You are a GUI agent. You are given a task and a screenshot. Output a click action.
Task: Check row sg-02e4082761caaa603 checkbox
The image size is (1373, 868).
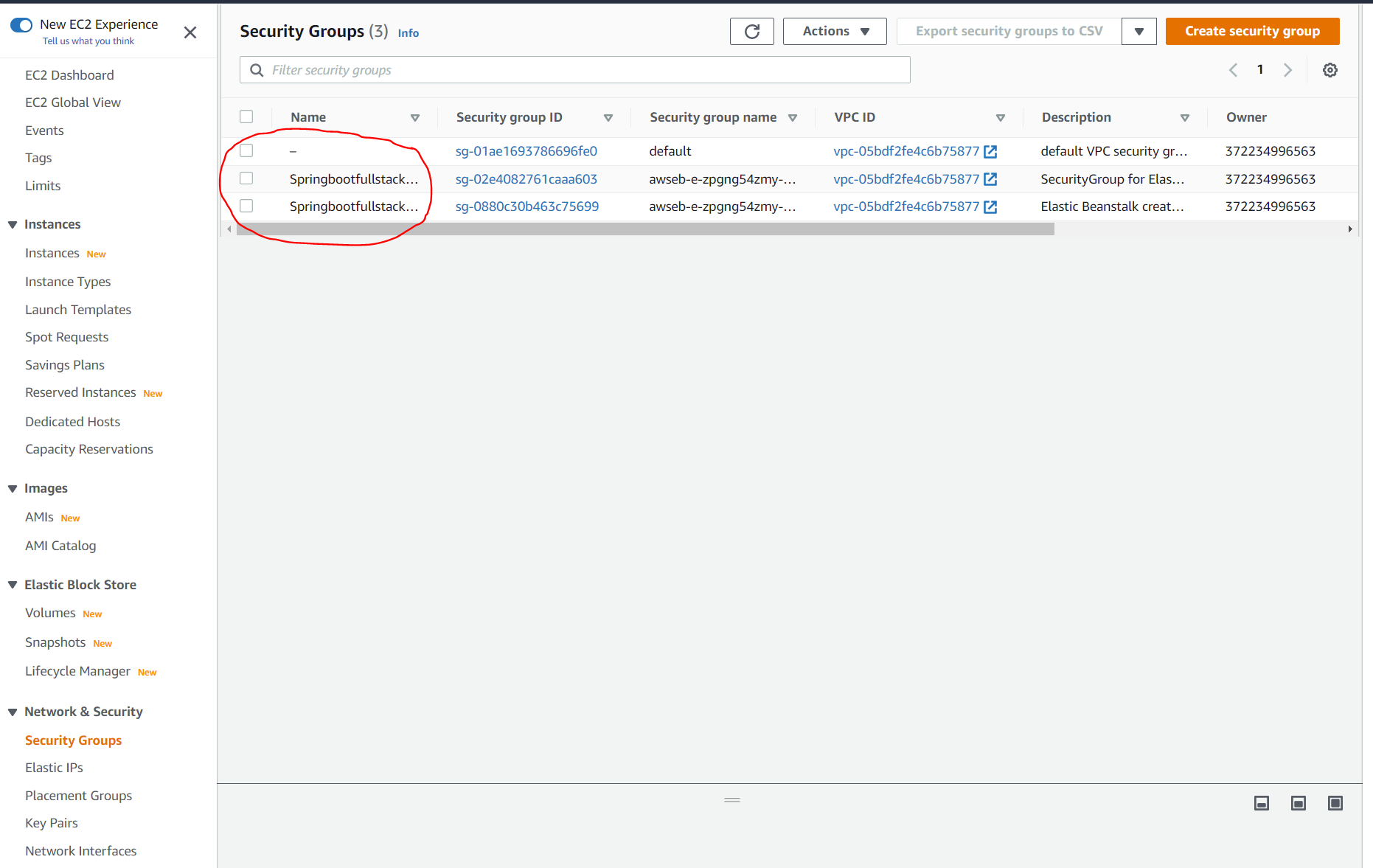(x=246, y=178)
